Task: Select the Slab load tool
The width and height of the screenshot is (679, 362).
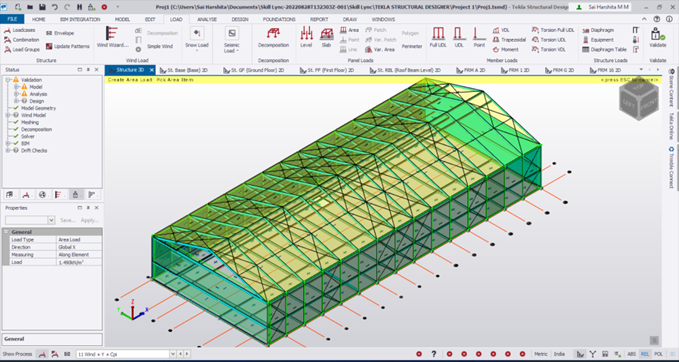Action: tap(326, 37)
